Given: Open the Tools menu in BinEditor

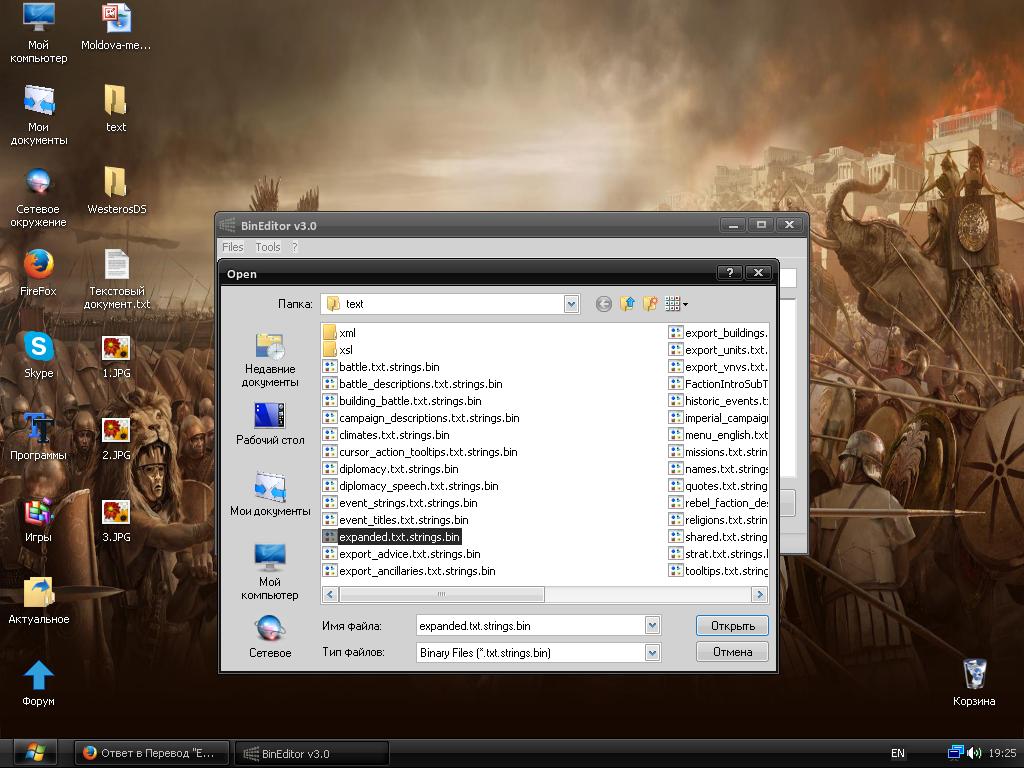Looking at the screenshot, I should click(267, 247).
